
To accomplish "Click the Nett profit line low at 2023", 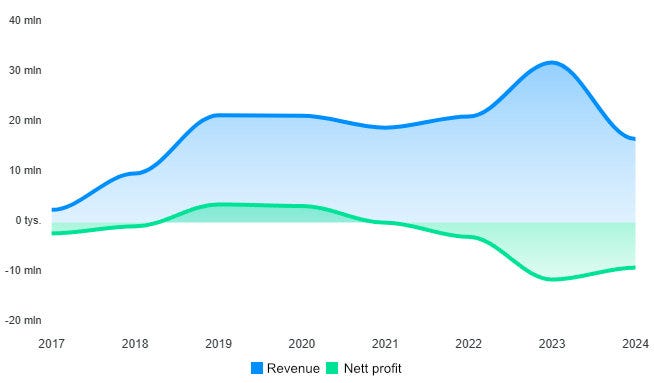I will (552, 279).
